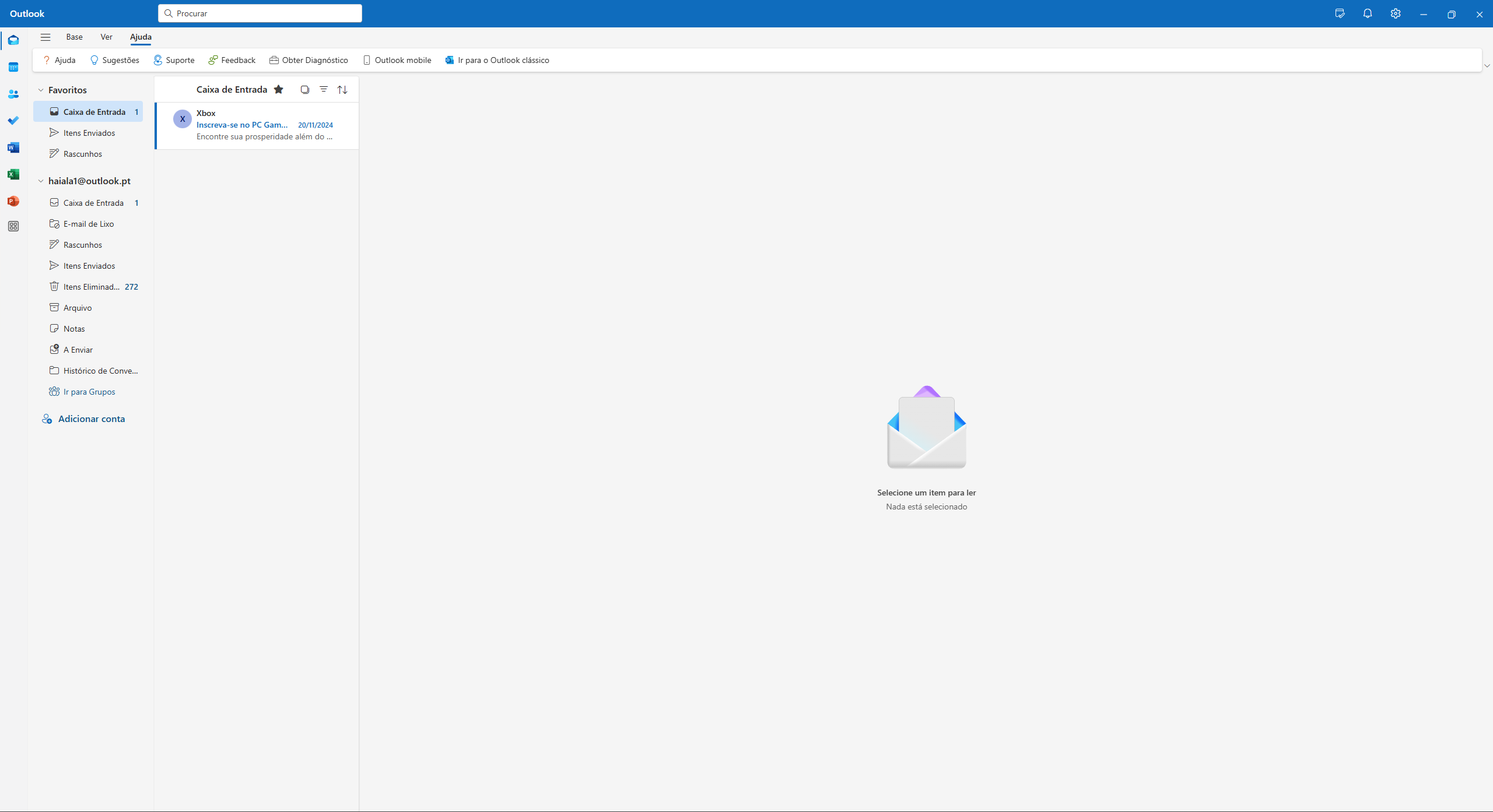The width and height of the screenshot is (1493, 812).
Task: Toggle favorite star for Caixa de Entrada
Action: coord(279,89)
